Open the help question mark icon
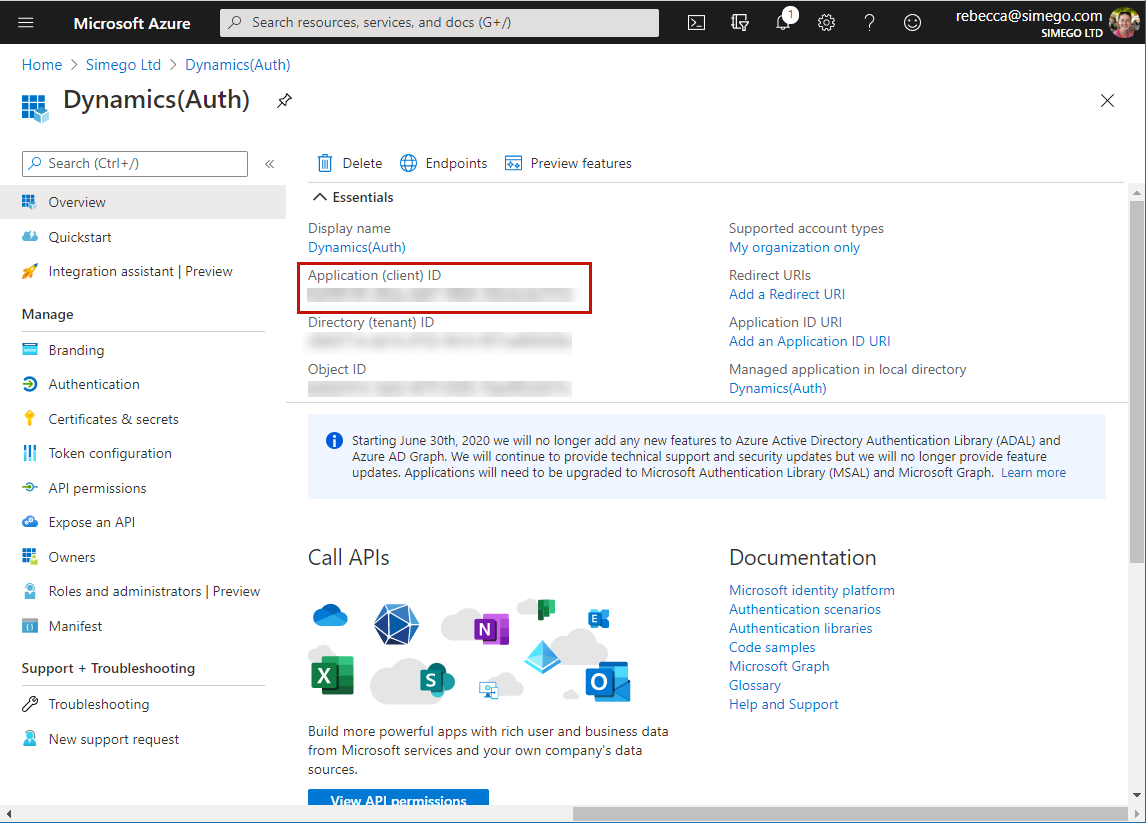 (x=869, y=23)
